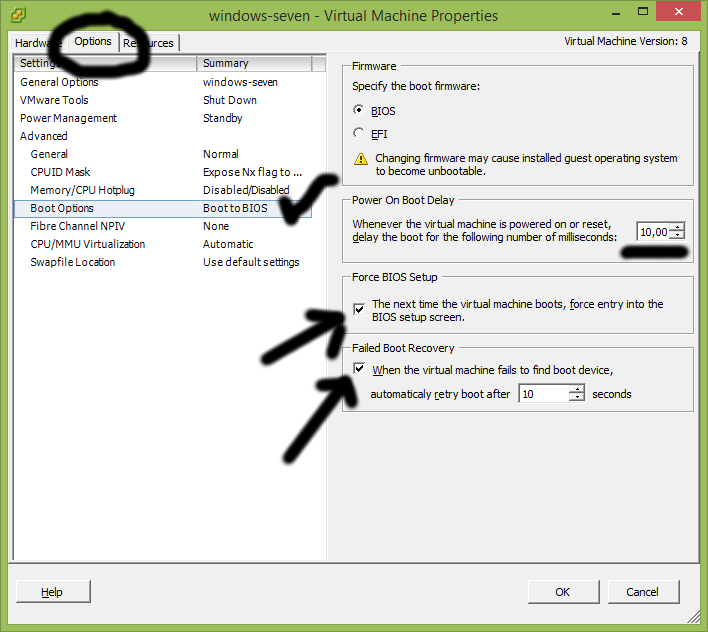The image size is (708, 632).
Task: Select the Boot Options row
Action: [x=163, y=209]
